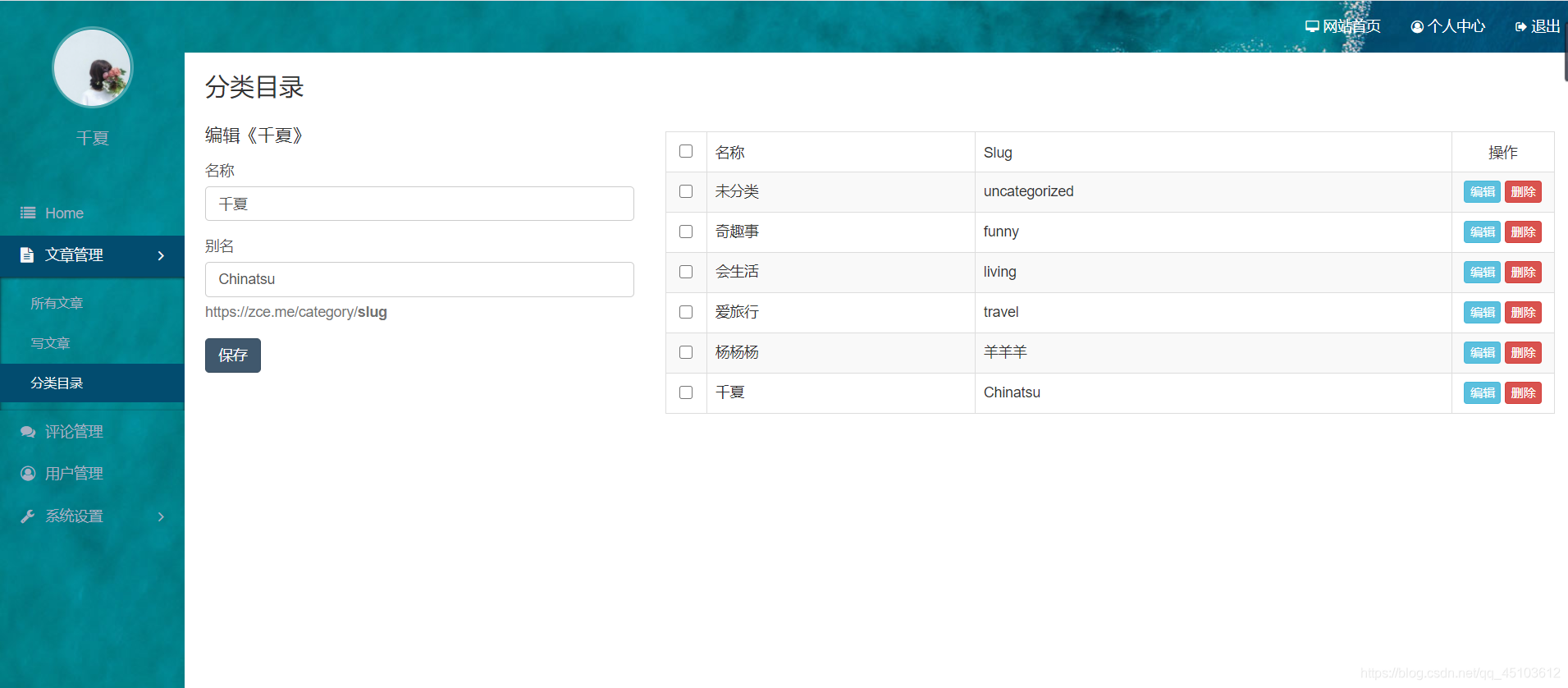
Task: Click the Home list icon in sidebar
Action: pyautogui.click(x=28, y=213)
